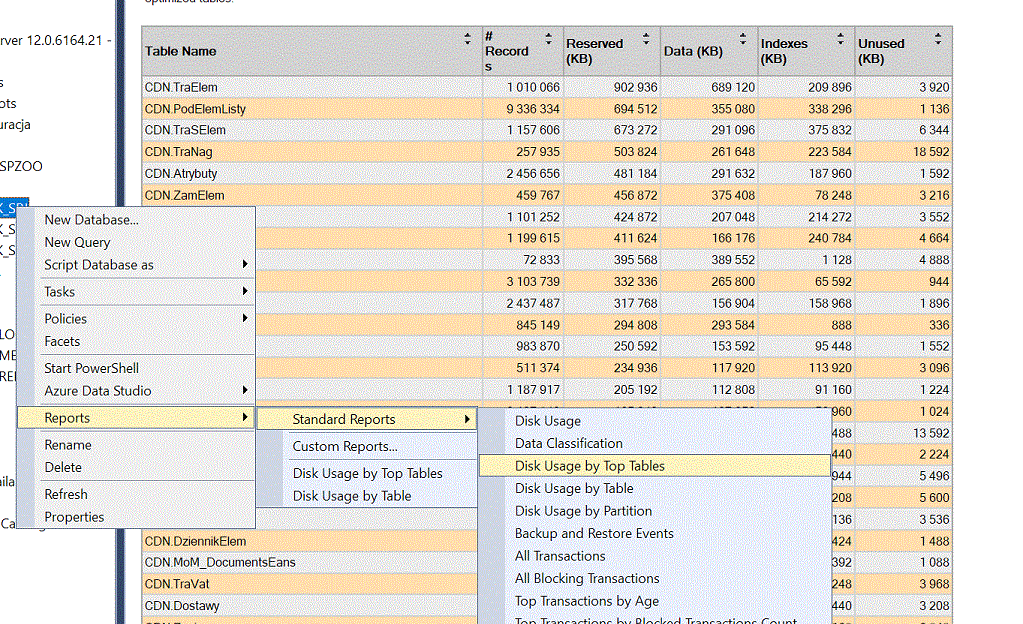Expand the Standard Reports submenu
Screen dimensions: 1023x624
click(343, 419)
